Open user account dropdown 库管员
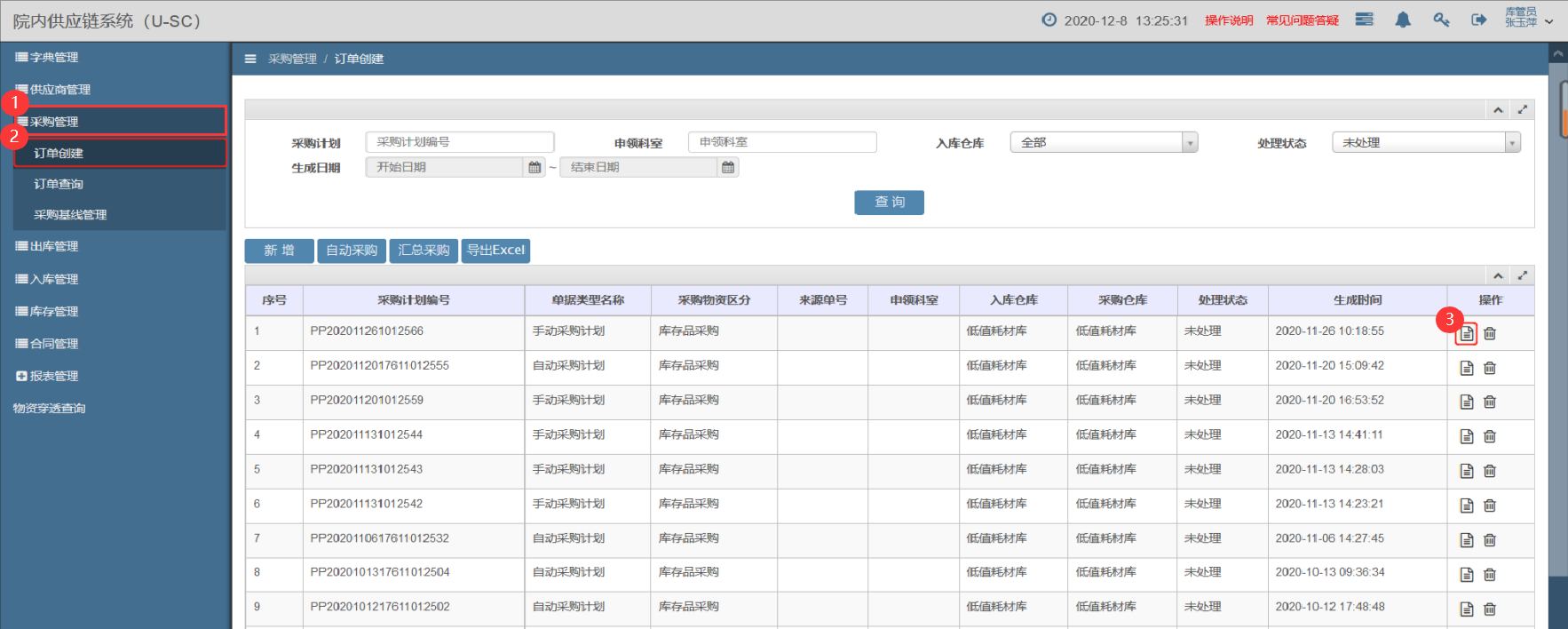The image size is (1568, 629). pyautogui.click(x=1529, y=18)
